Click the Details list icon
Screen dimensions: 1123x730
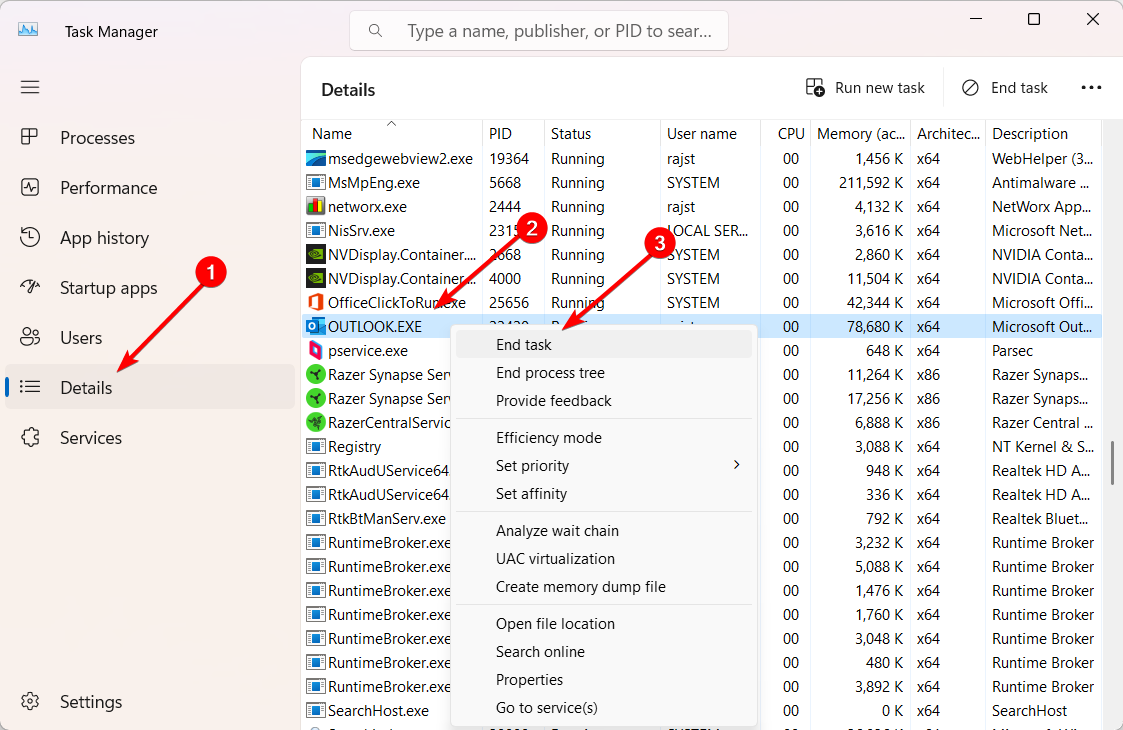tap(29, 387)
